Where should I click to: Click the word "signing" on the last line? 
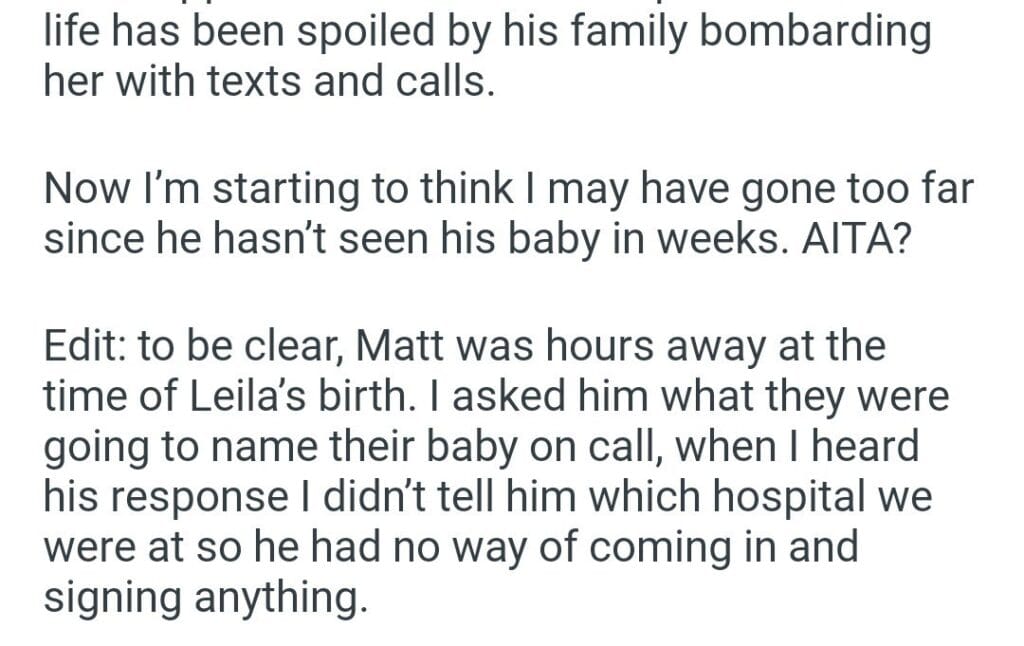pos(110,598)
